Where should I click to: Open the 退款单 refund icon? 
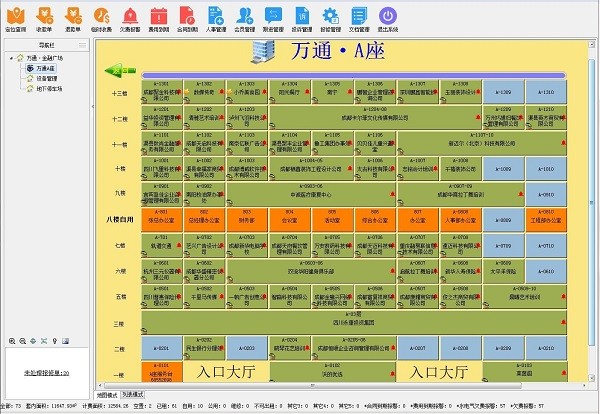pos(73,16)
